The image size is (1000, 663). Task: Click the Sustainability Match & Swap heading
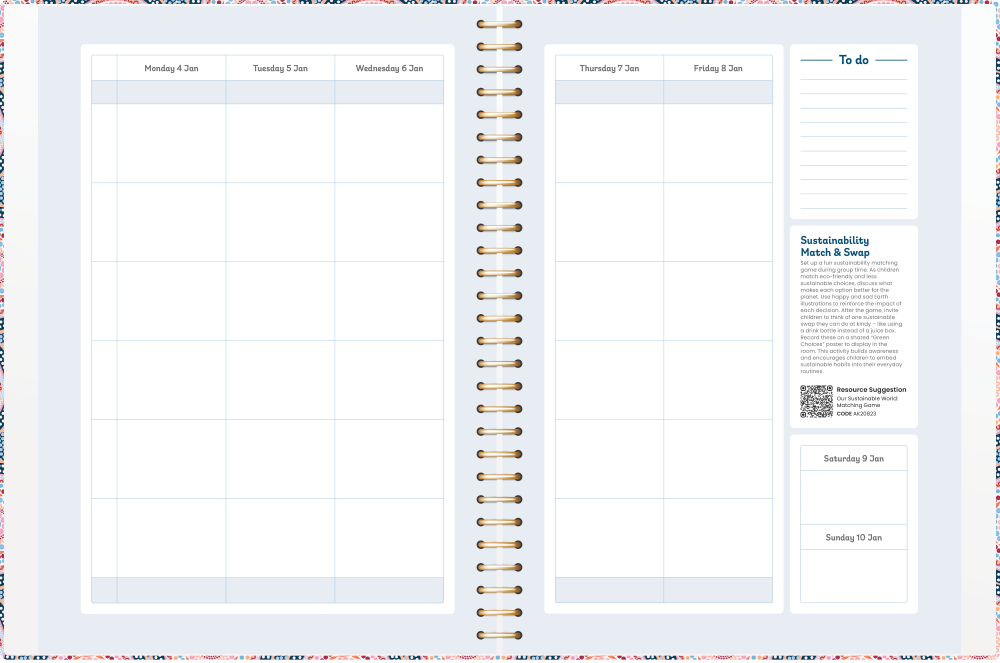pos(835,246)
